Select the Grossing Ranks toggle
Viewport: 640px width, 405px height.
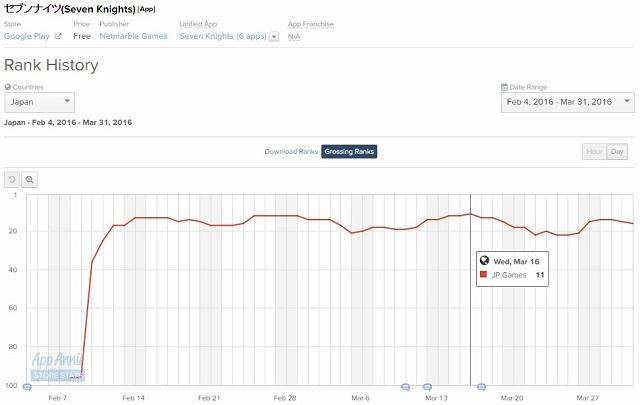click(349, 152)
